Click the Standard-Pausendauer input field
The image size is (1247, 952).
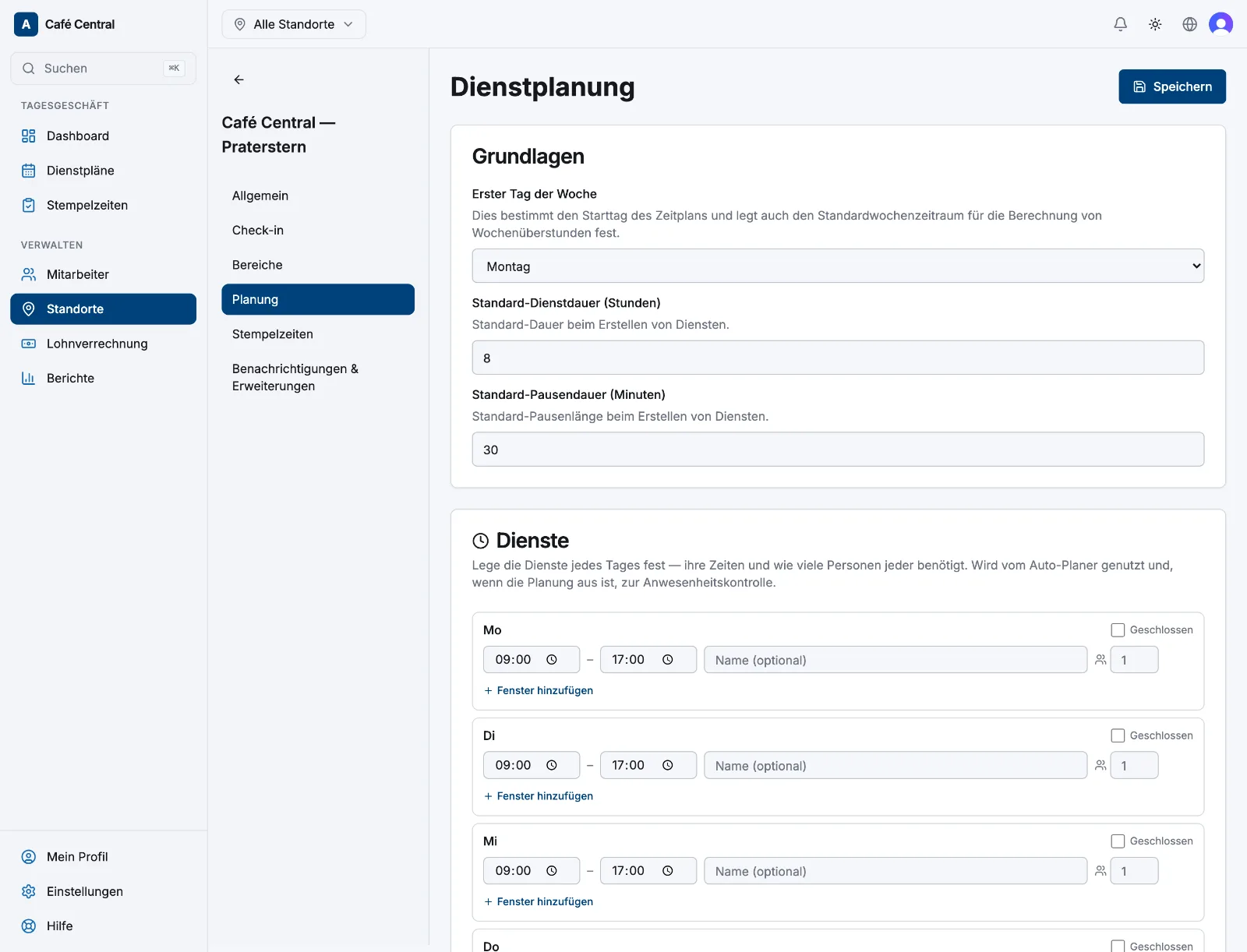(838, 450)
